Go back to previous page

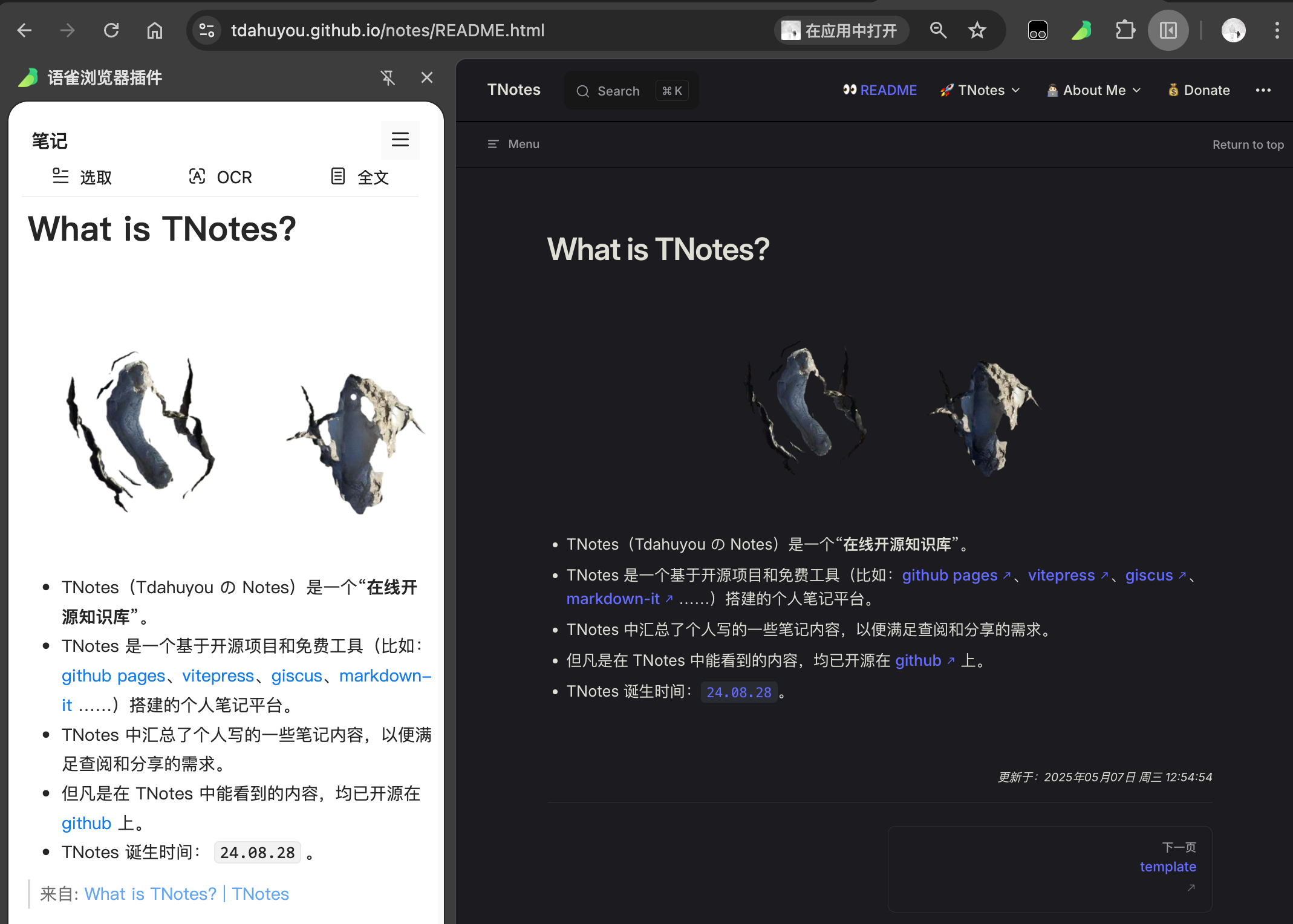point(24,30)
